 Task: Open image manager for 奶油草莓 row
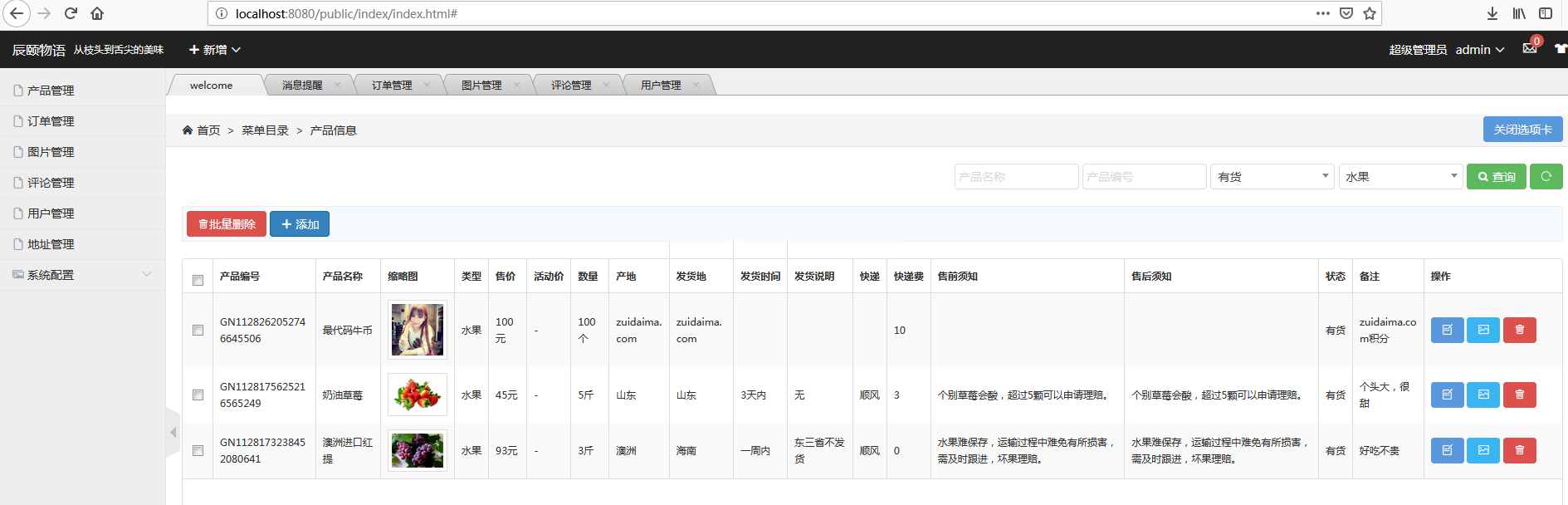click(1483, 395)
